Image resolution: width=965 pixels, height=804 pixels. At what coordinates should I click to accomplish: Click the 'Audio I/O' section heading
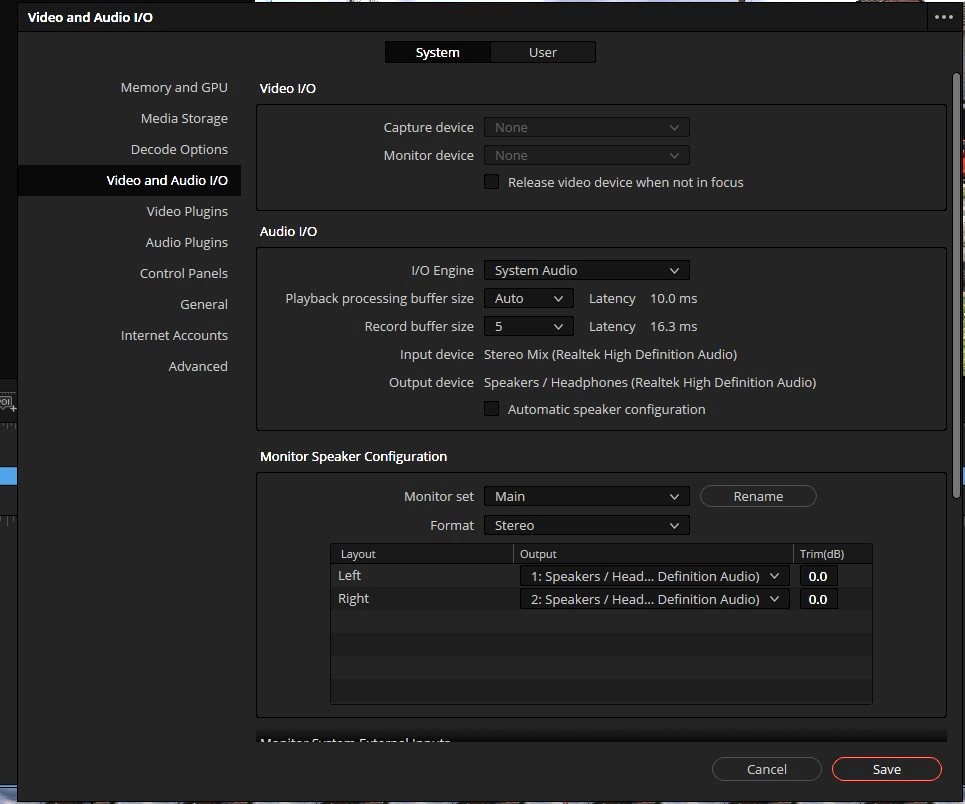point(288,231)
